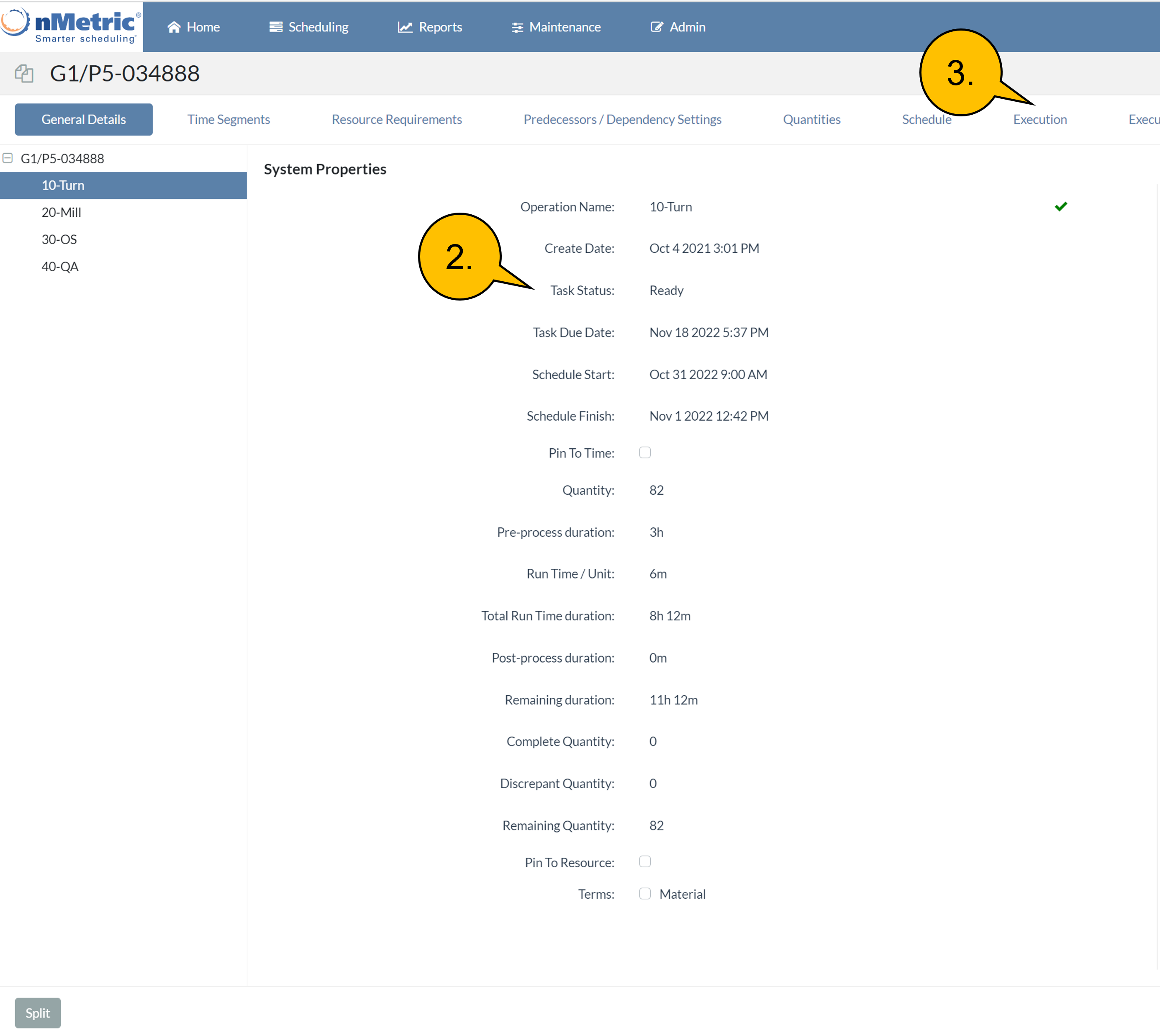Select the 20-Mill operation
The image size is (1160, 1036).
[x=62, y=212]
